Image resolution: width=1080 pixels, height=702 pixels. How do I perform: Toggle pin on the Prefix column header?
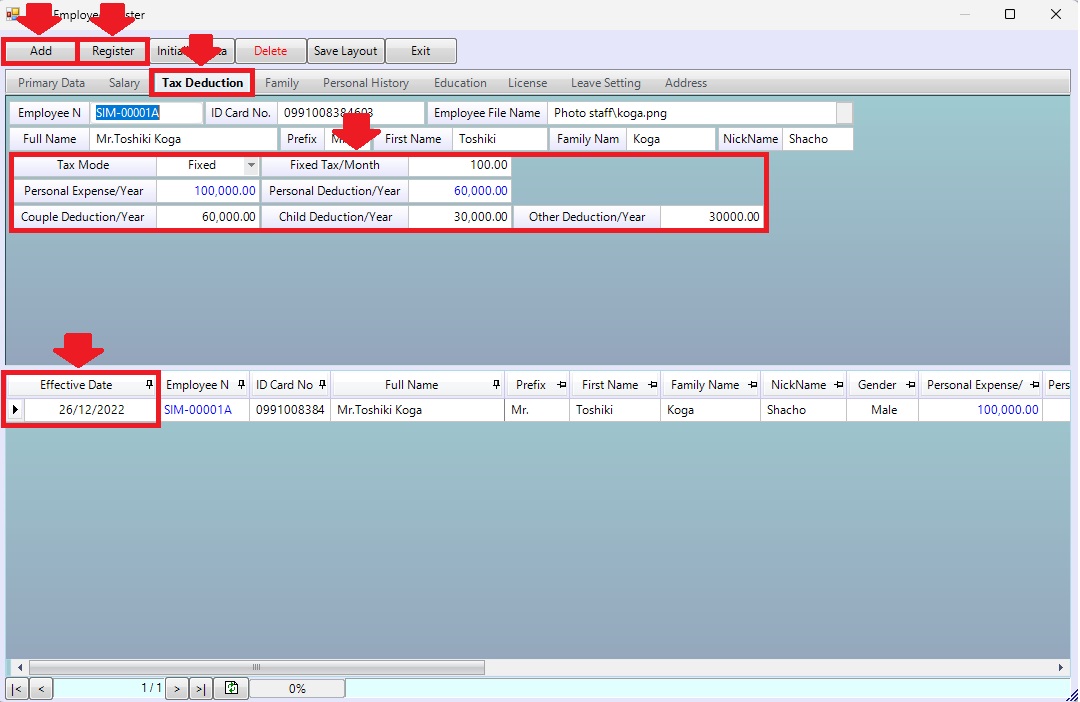click(x=561, y=385)
